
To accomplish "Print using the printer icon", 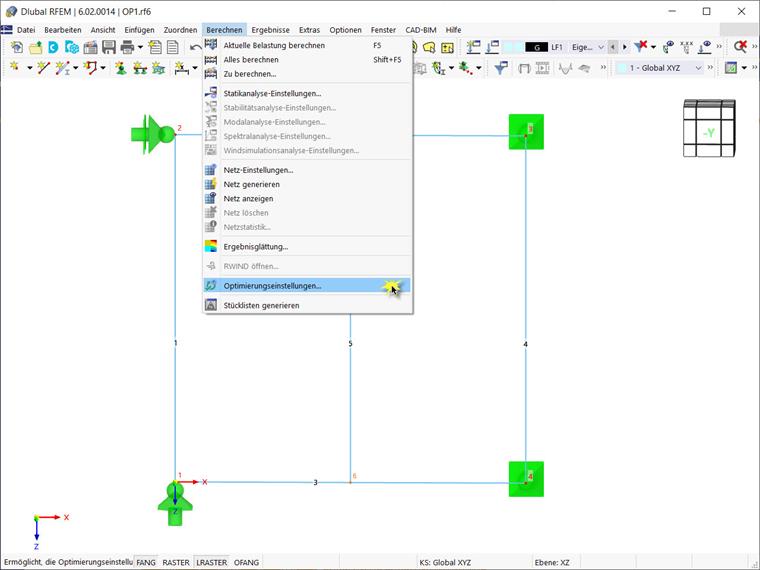I will [x=127, y=47].
